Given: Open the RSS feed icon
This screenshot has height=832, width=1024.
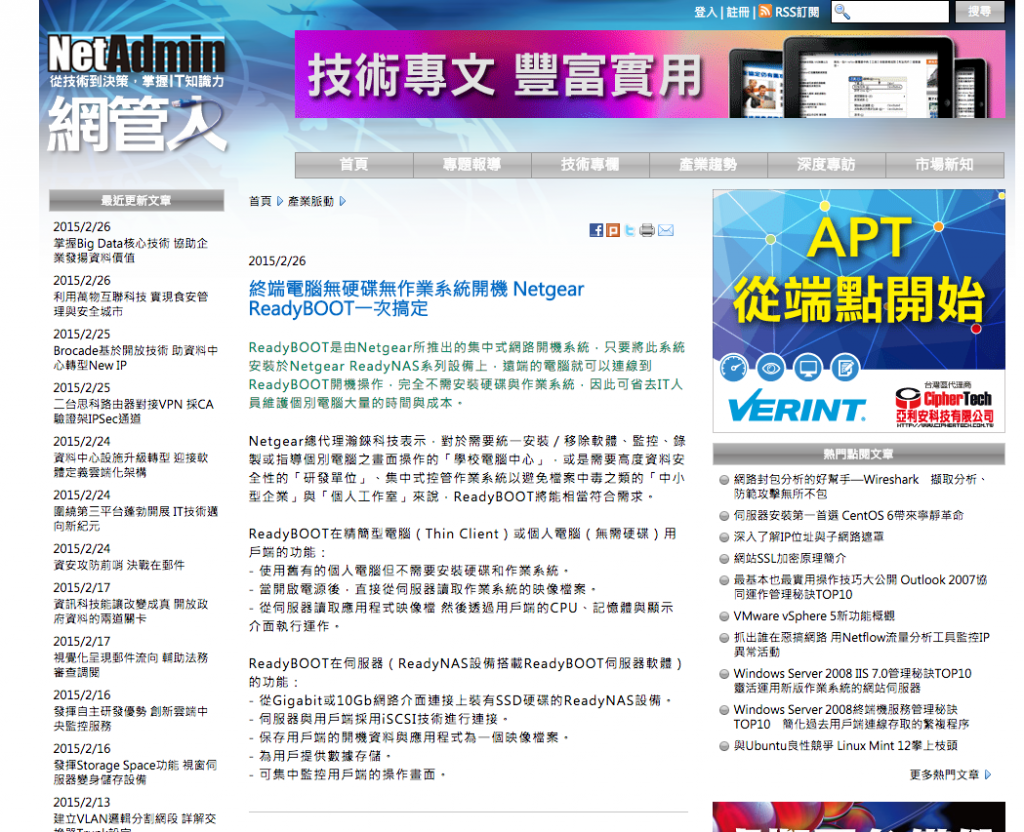Looking at the screenshot, I should pos(765,11).
